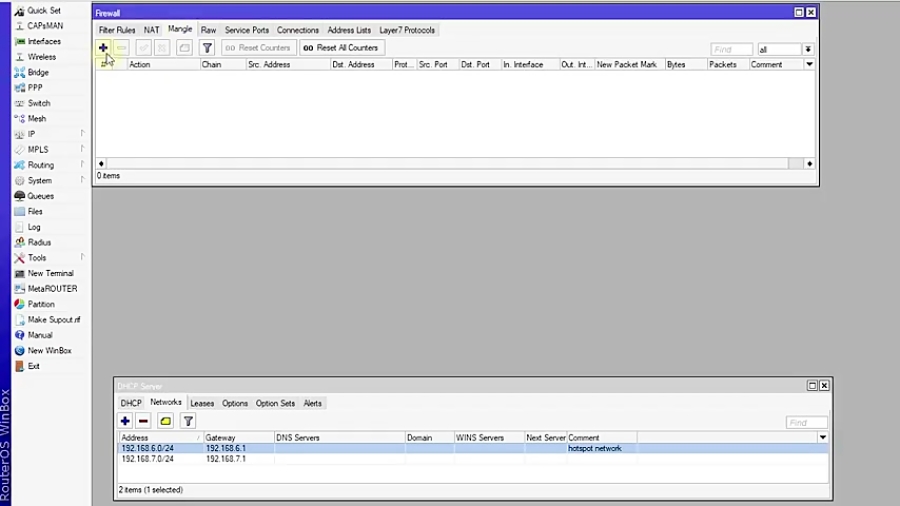This screenshot has width=900, height=506.
Task: Open Switch in sidebar
Action: (38, 103)
